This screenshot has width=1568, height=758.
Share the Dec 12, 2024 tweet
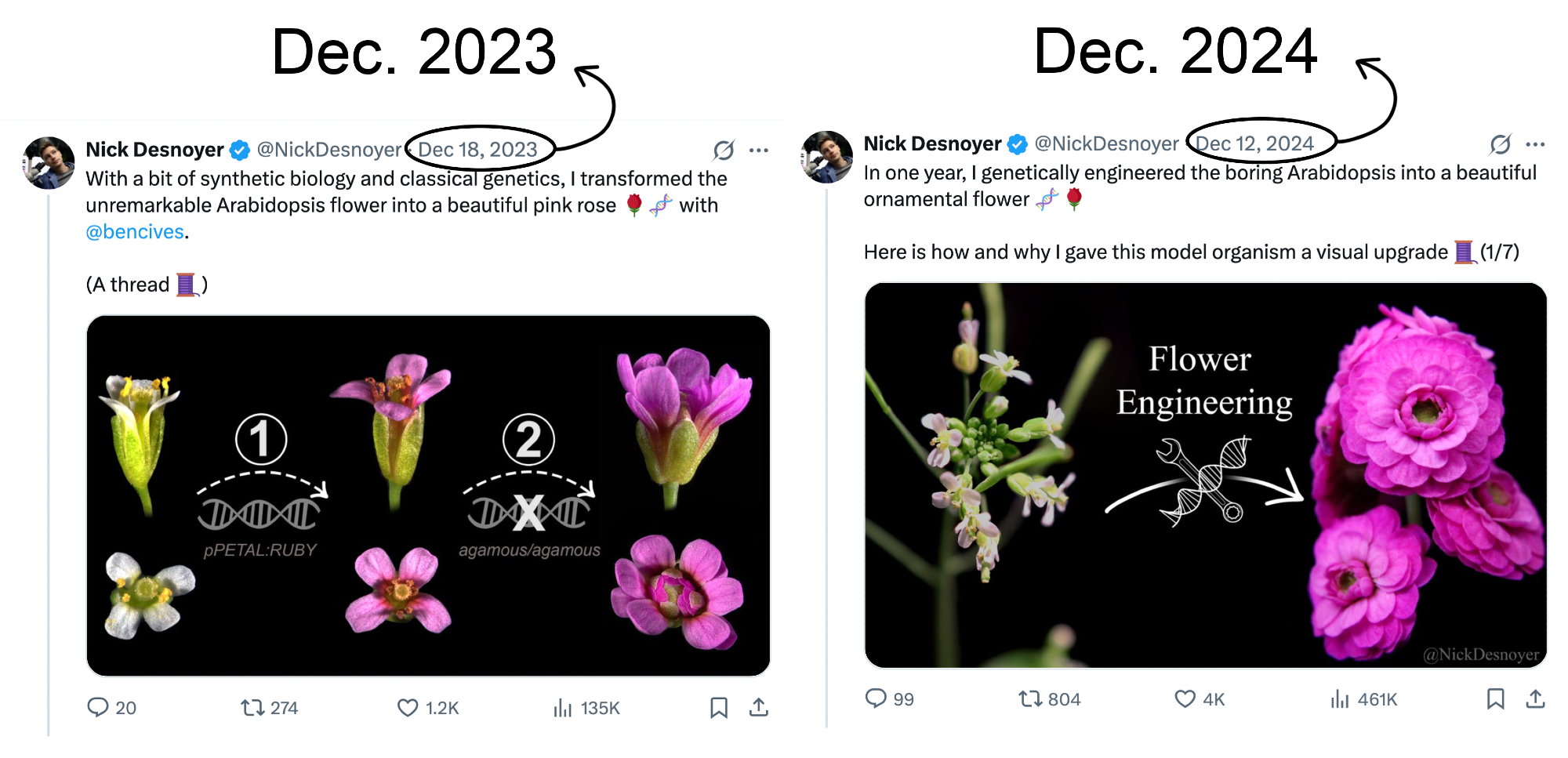(1535, 698)
